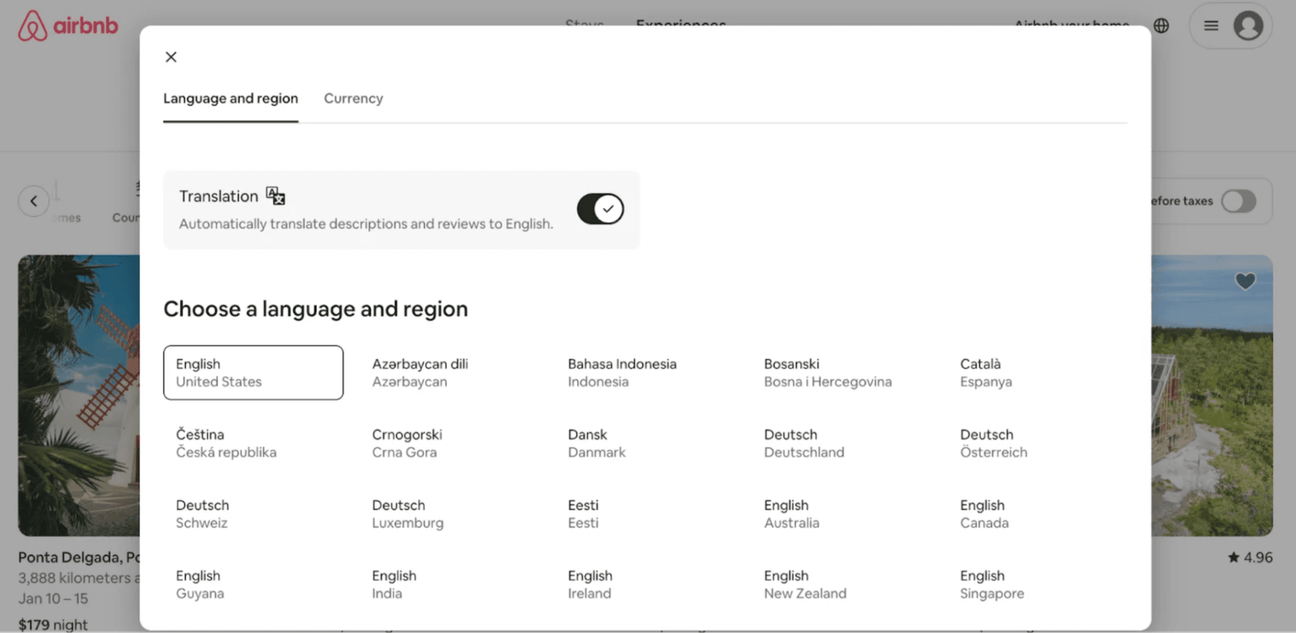The image size is (1296, 633).
Task: Select Dansk Danmark language
Action: 596,443
